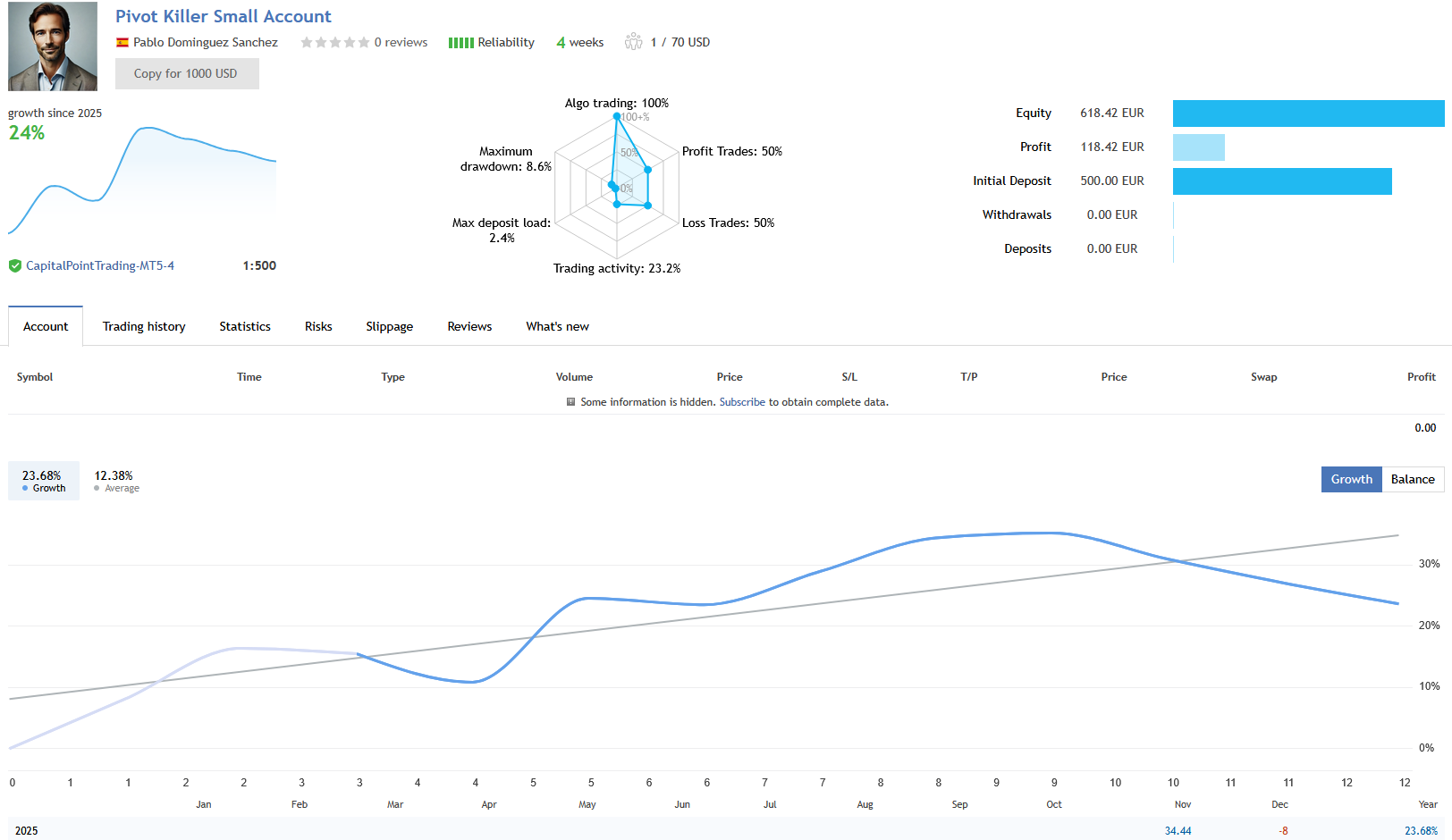1452x840 pixels.
Task: Click the star rating next to 0 reviews
Action: (335, 41)
